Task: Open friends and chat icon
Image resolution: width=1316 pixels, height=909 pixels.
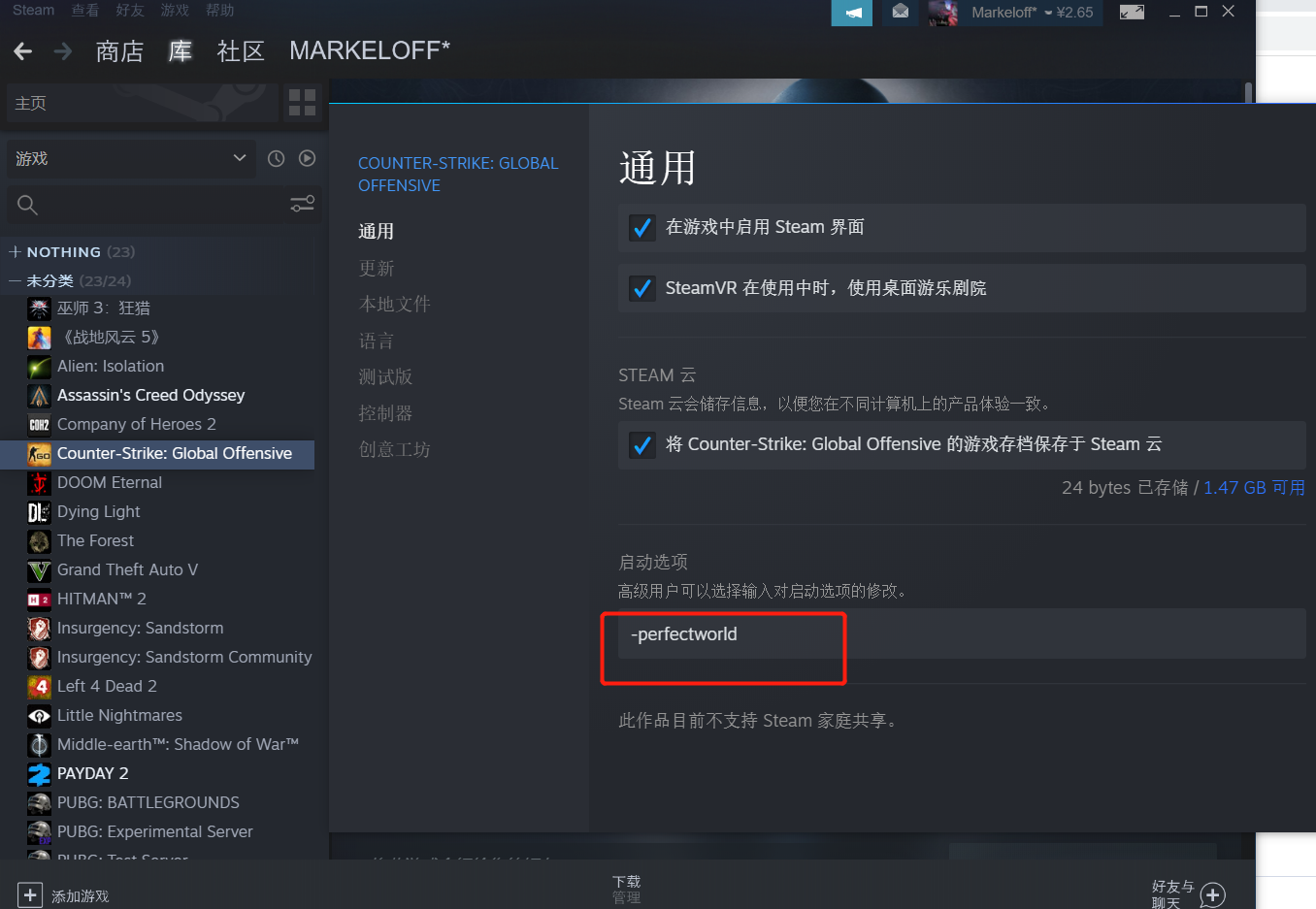Action: click(1213, 894)
